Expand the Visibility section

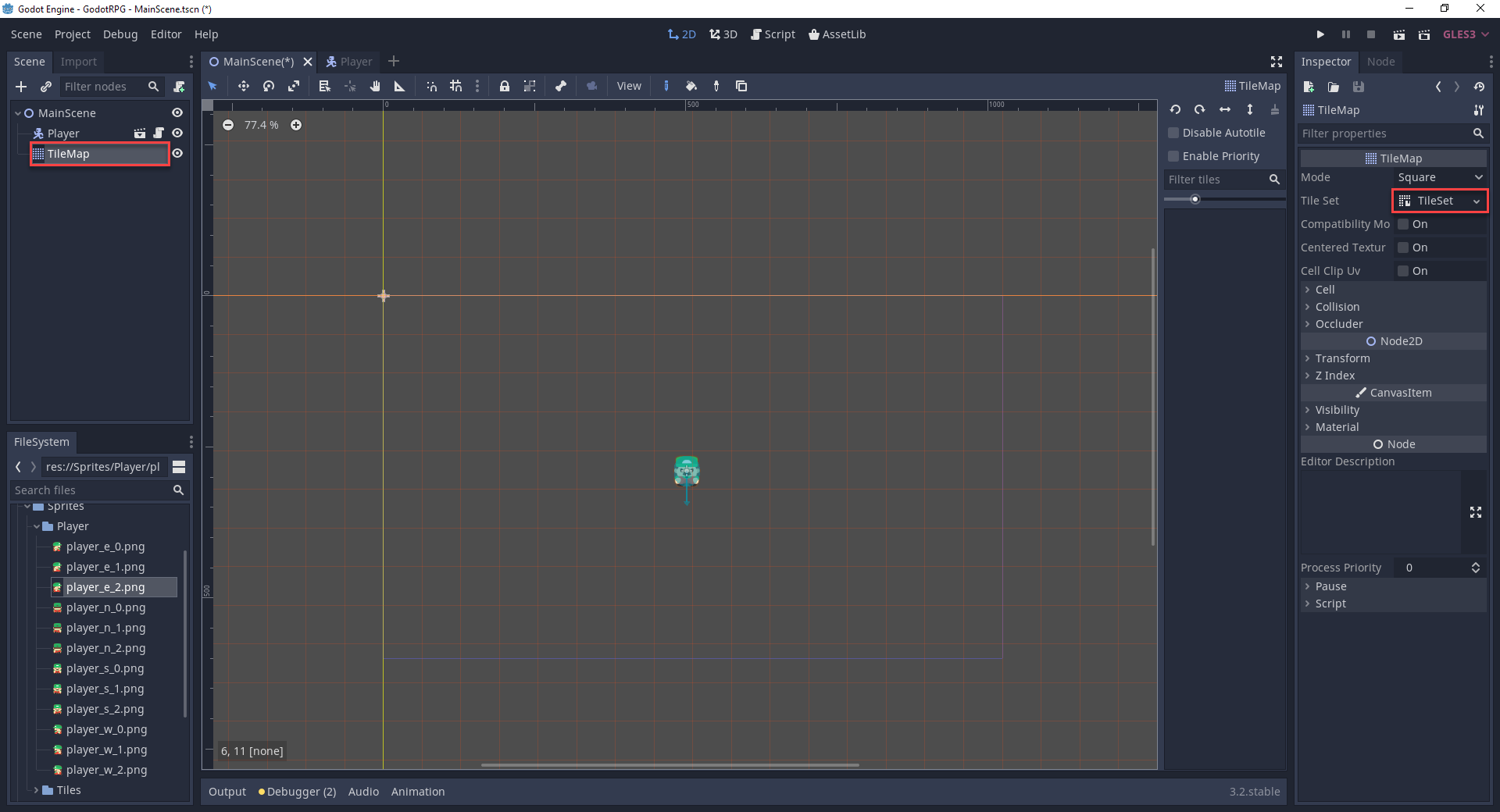[x=1394, y=410]
